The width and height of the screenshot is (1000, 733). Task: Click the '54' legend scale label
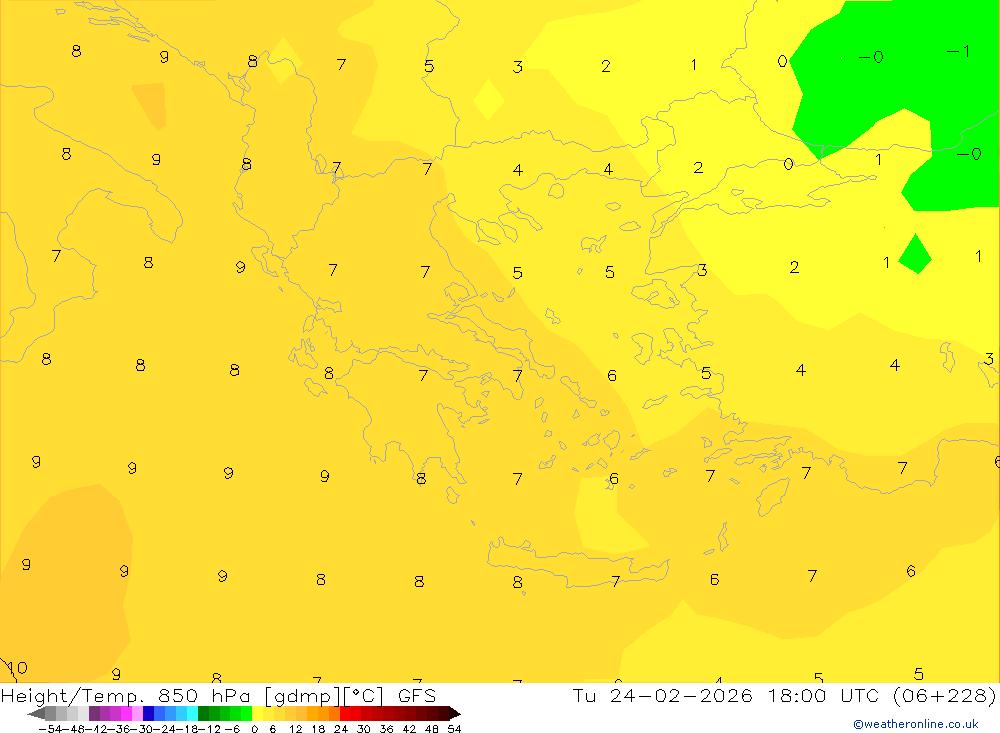[454, 729]
